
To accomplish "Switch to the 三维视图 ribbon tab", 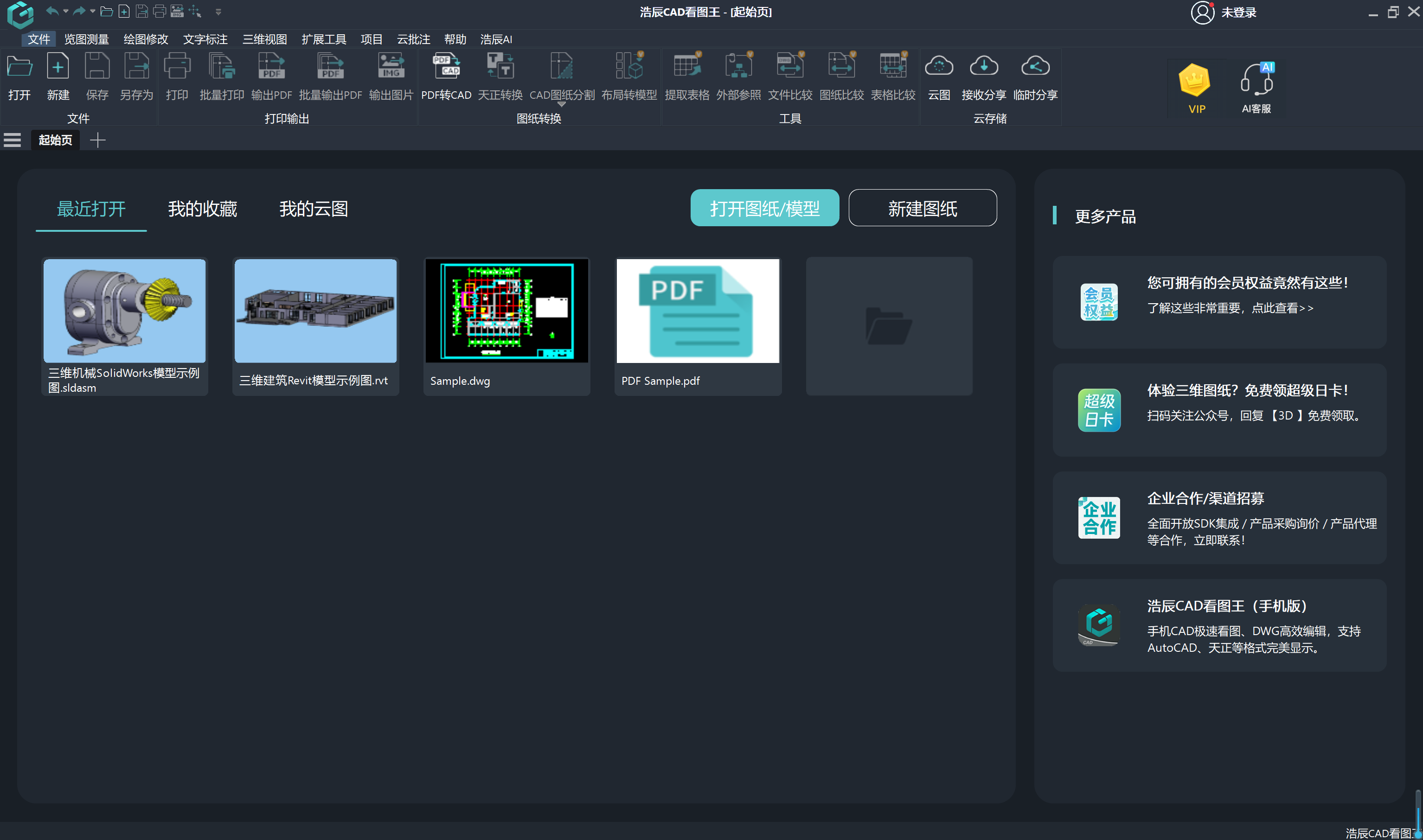I will click(x=264, y=39).
